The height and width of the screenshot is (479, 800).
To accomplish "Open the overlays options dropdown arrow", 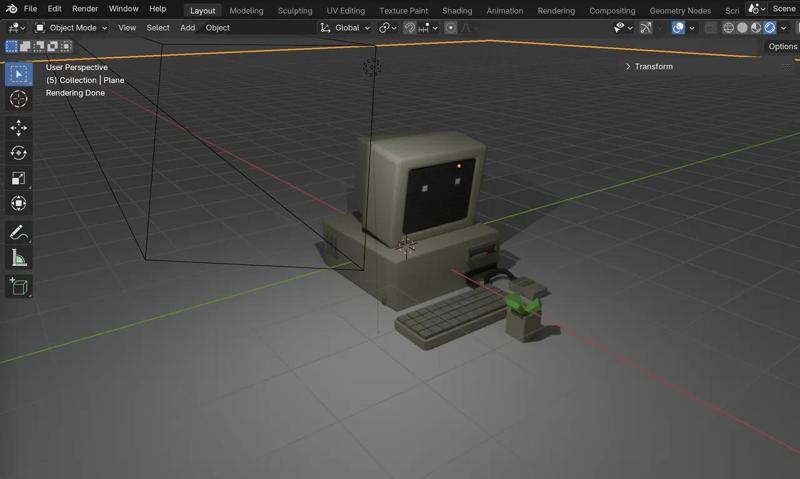I will 692,28.
